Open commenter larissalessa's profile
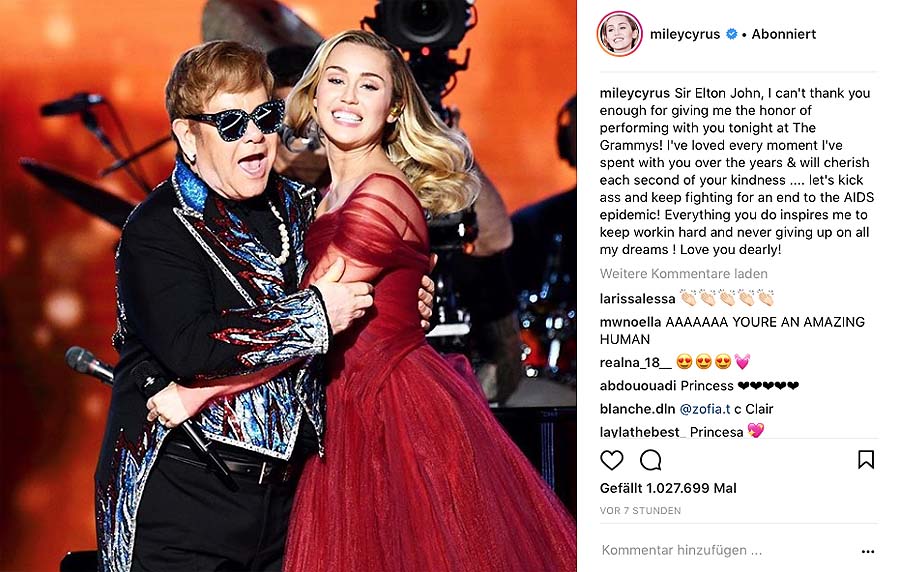This screenshot has width=900, height=572. coord(639,298)
